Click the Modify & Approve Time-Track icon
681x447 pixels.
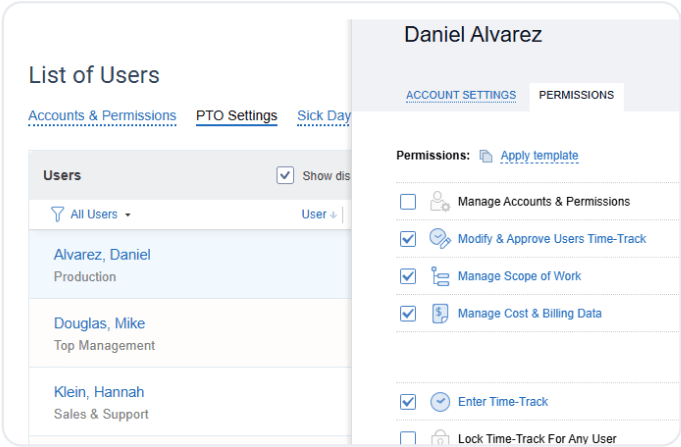(x=439, y=239)
